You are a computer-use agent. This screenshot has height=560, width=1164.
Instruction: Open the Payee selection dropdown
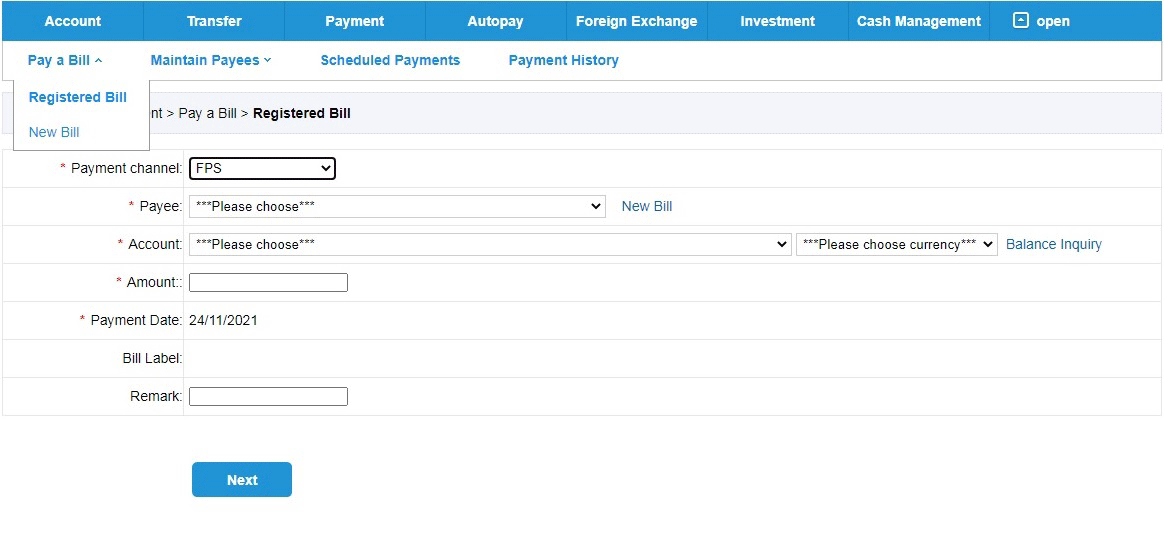click(397, 206)
